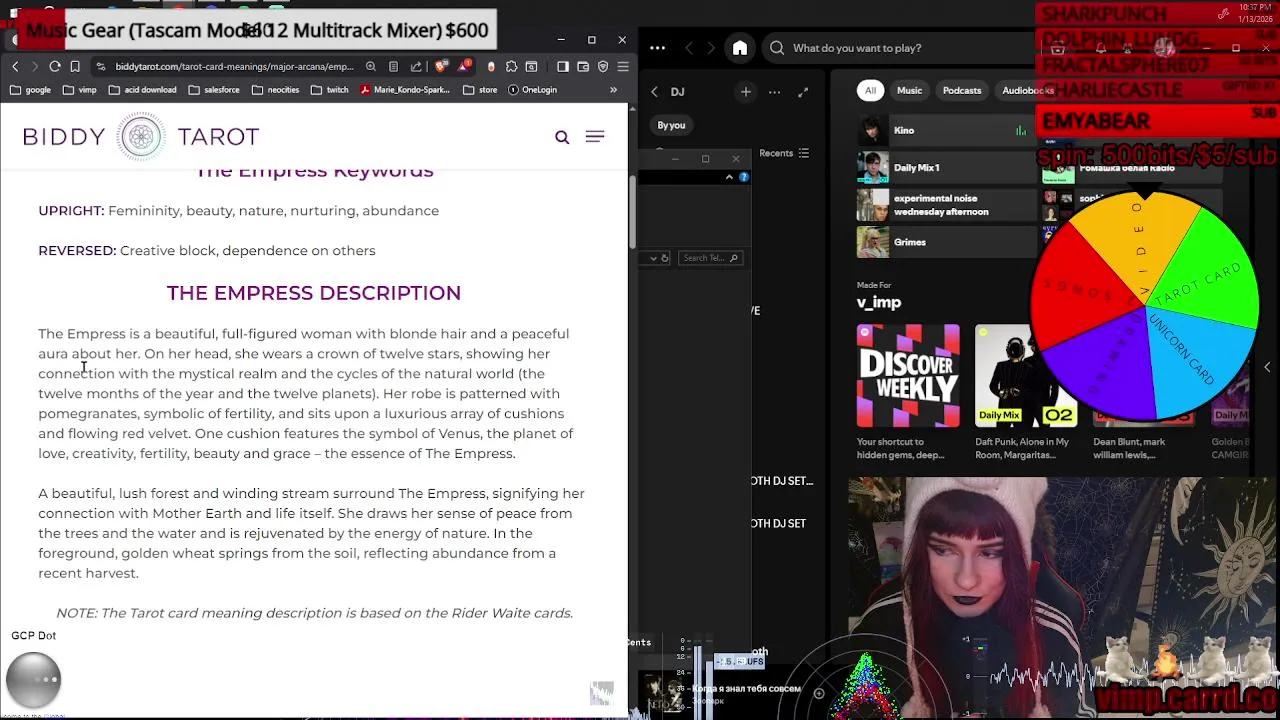Image resolution: width=1280 pixels, height=720 pixels.
Task: Select the Music filter tab in Spotify
Action: [x=909, y=91]
